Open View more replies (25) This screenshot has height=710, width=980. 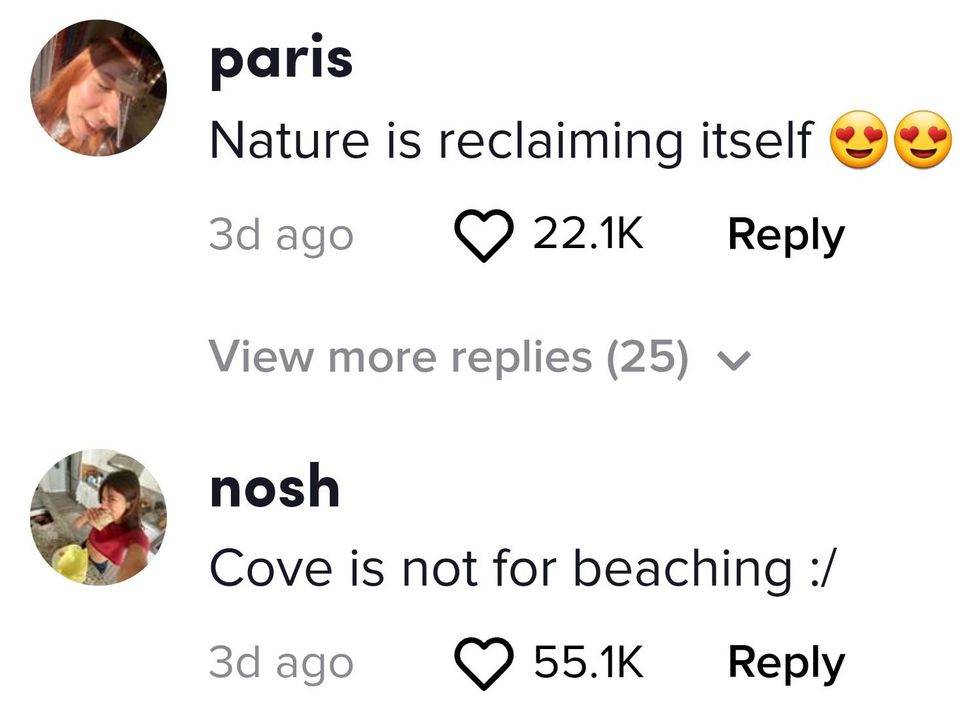[x=449, y=357]
